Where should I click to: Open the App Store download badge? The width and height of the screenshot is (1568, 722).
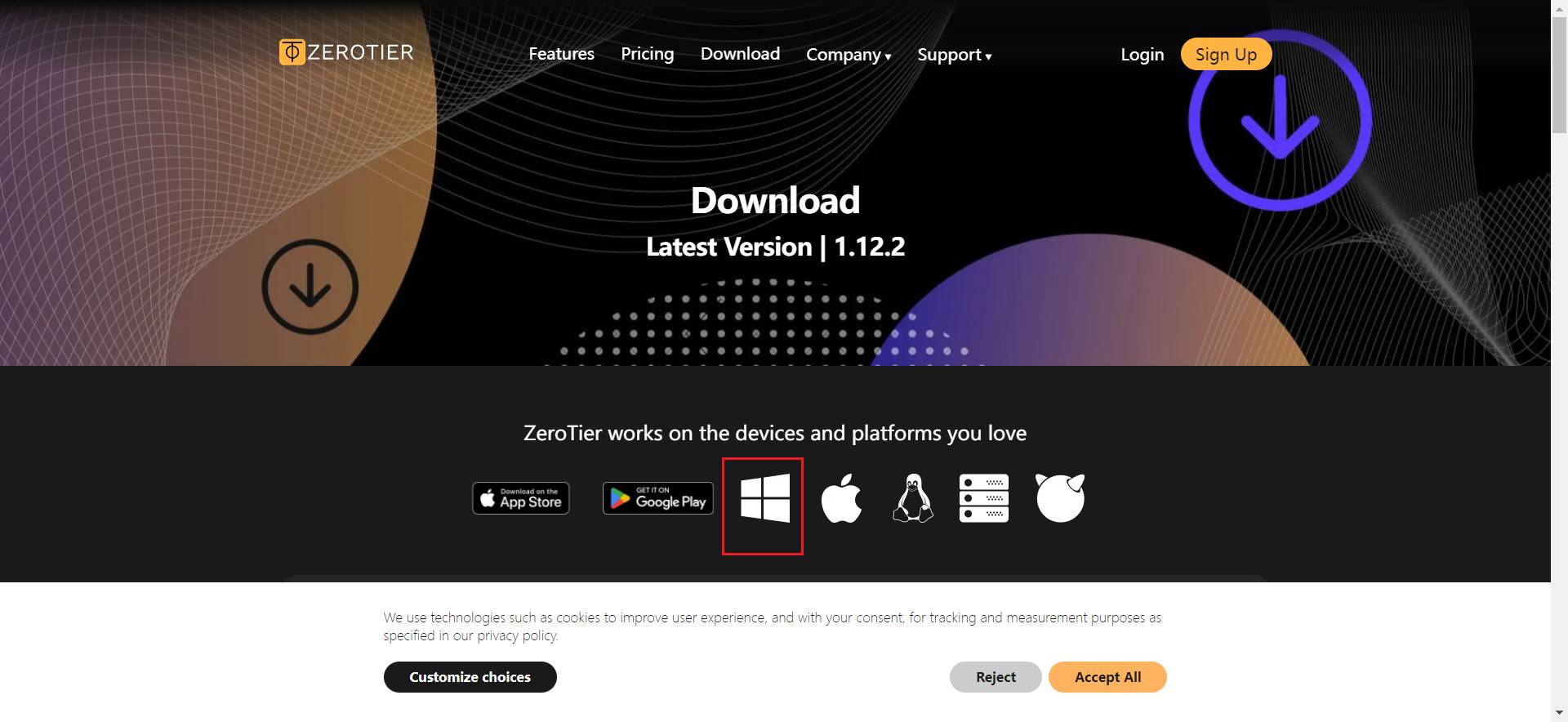(x=521, y=498)
